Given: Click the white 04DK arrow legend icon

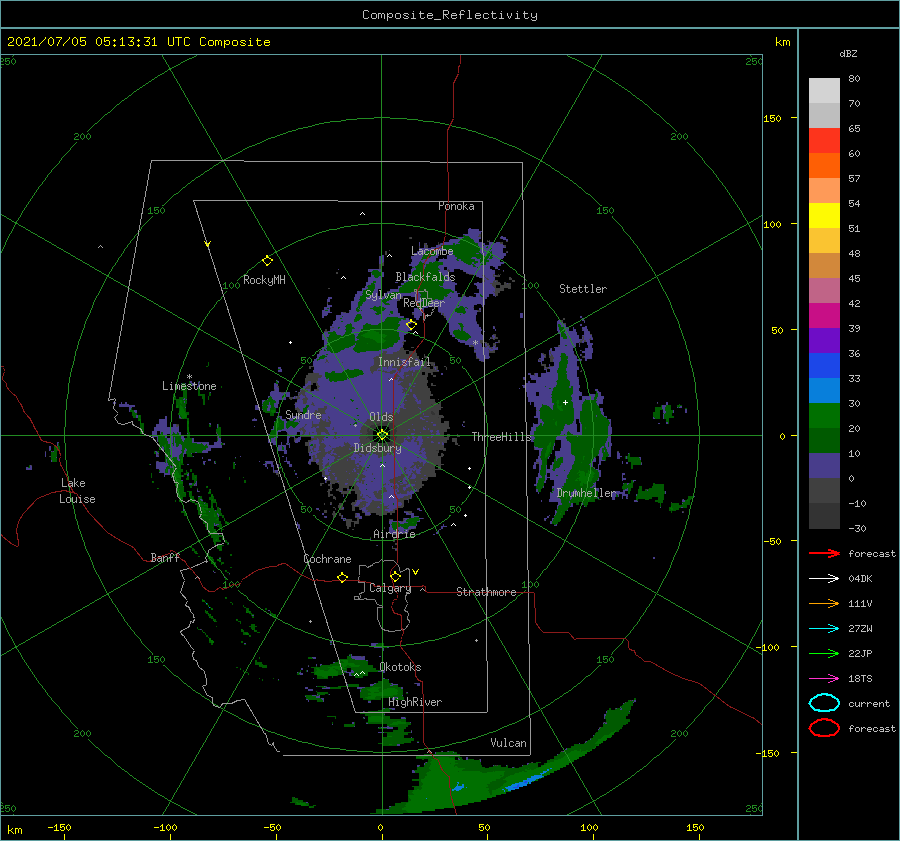Looking at the screenshot, I should (x=824, y=579).
